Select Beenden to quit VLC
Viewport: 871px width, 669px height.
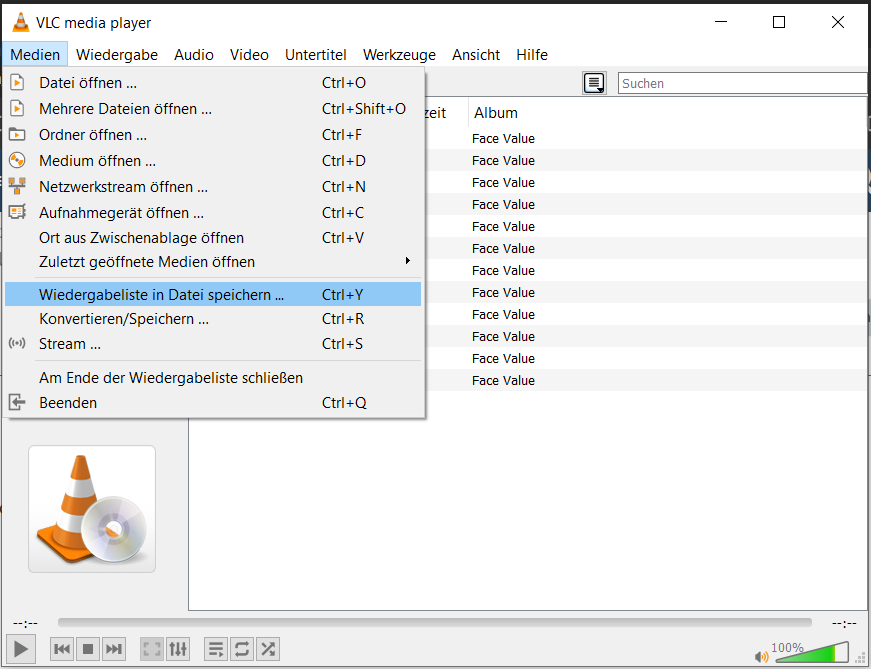(x=213, y=402)
